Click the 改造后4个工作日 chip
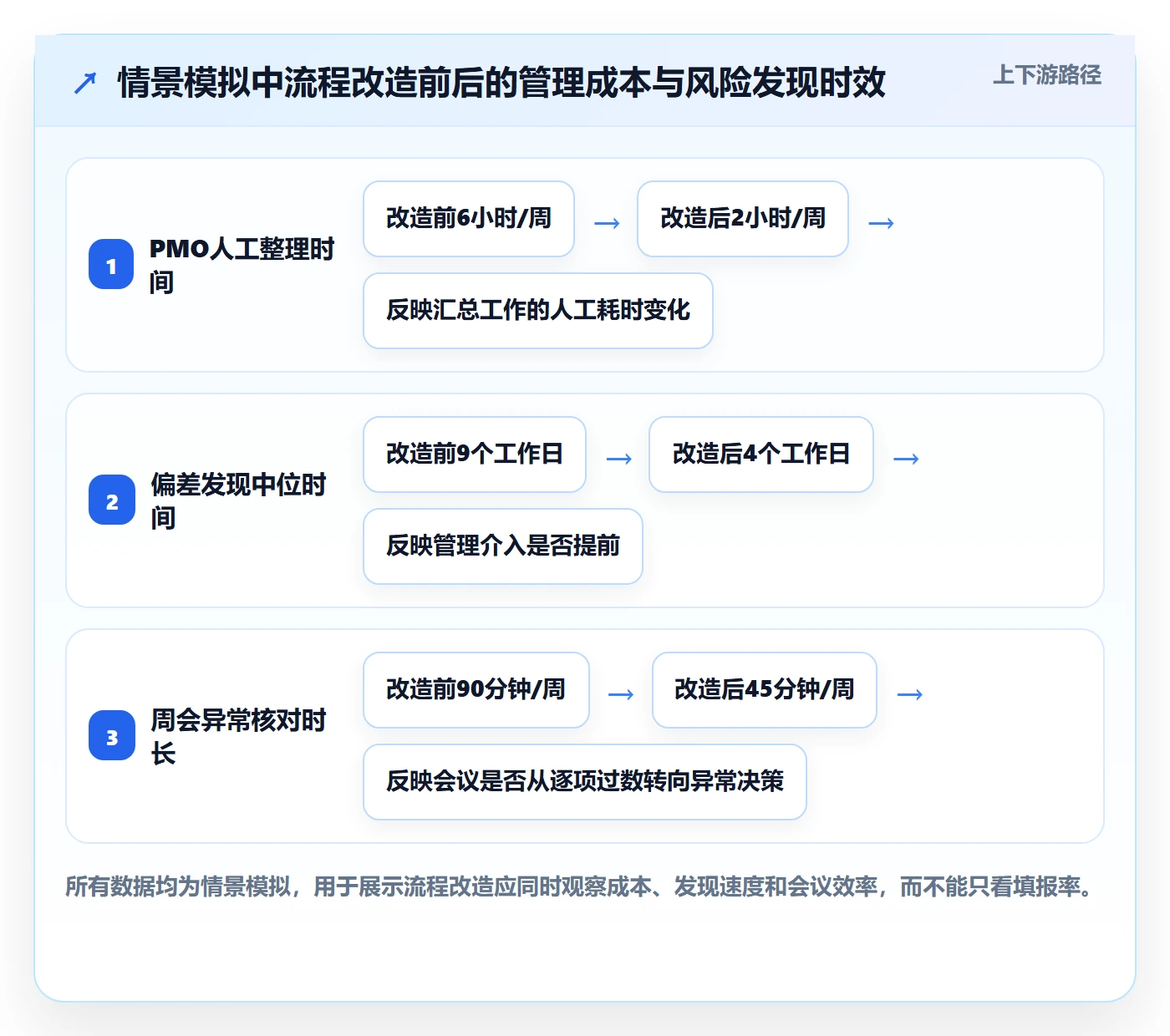 tap(761, 455)
